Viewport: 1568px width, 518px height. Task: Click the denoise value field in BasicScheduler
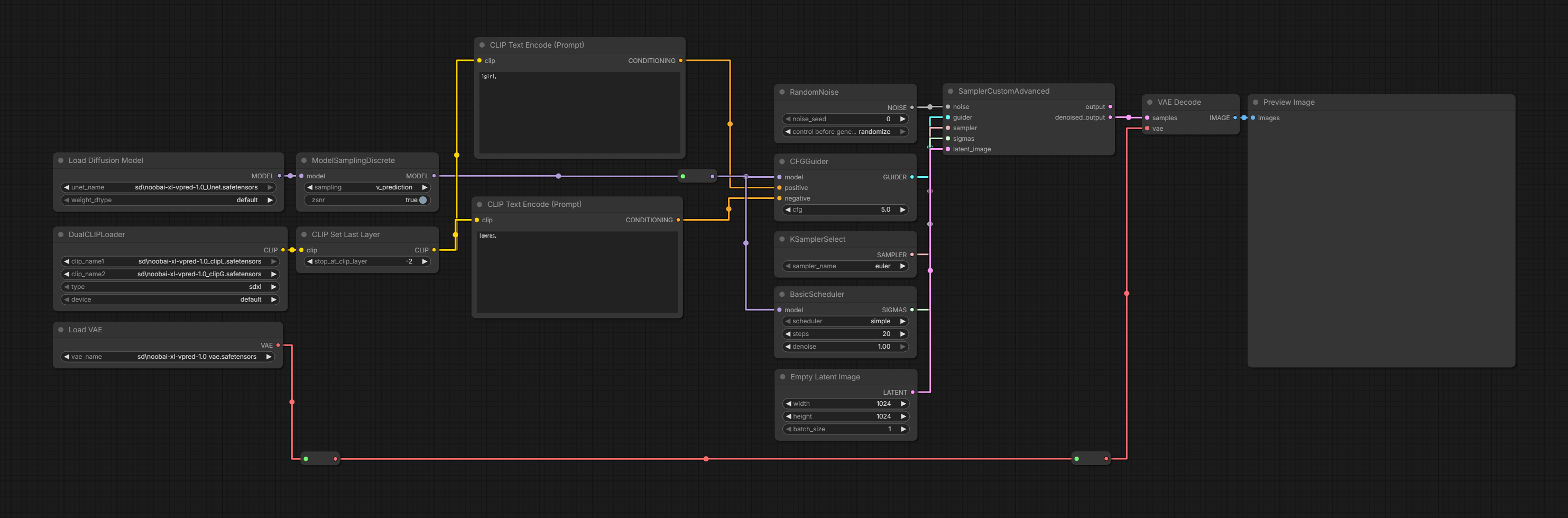(x=845, y=347)
